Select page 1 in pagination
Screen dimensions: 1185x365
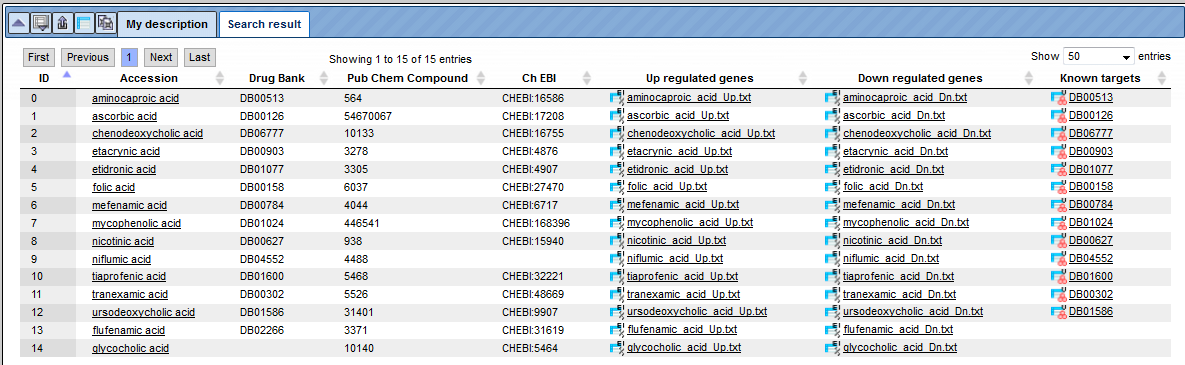129,57
